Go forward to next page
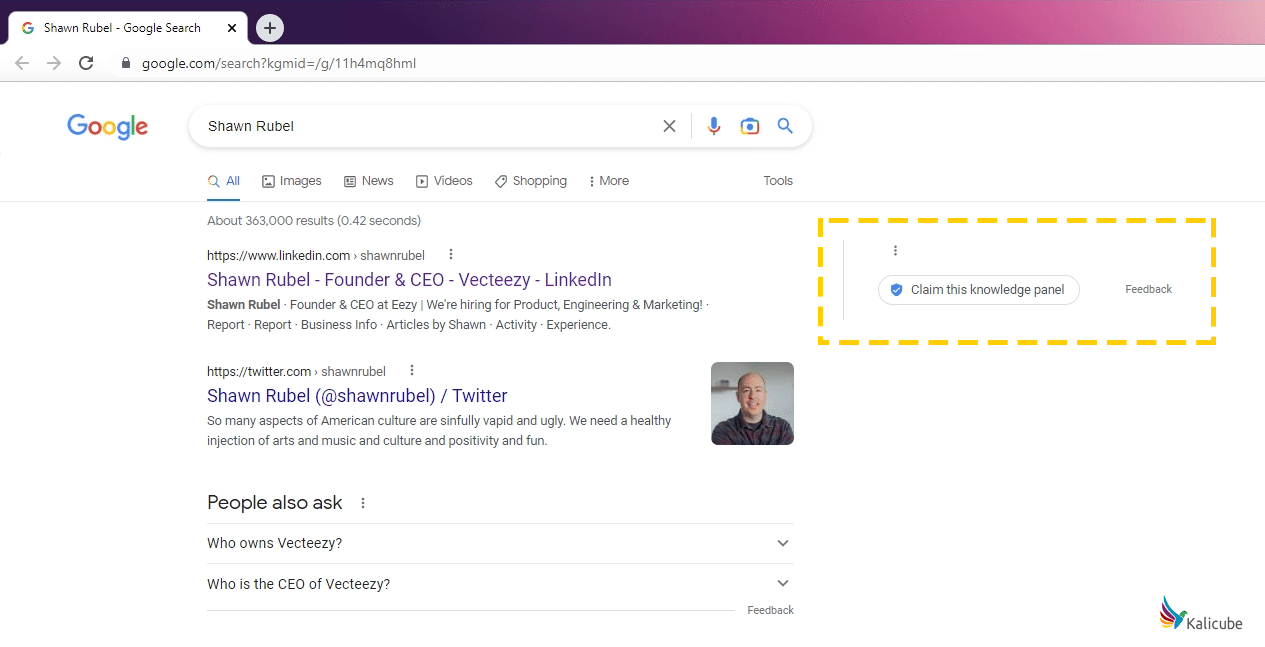Viewport: 1265px width, 647px height. tap(54, 63)
